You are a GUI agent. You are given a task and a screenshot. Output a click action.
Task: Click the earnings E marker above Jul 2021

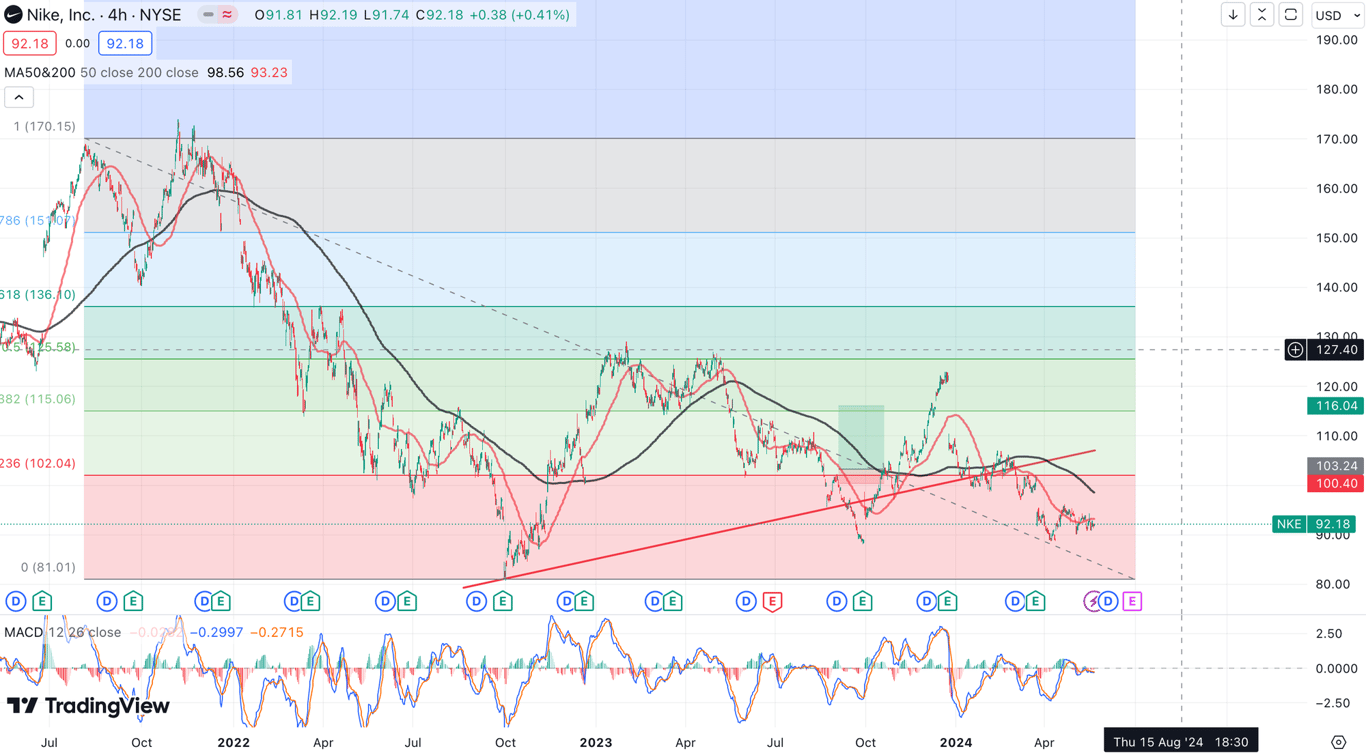pyautogui.click(x=42, y=601)
